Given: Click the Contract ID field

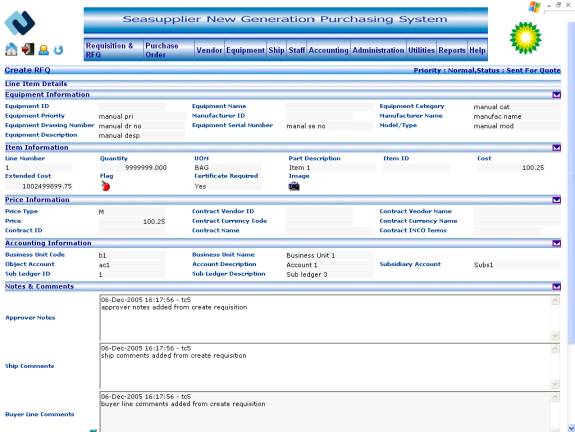Looking at the screenshot, I should pos(132,231).
